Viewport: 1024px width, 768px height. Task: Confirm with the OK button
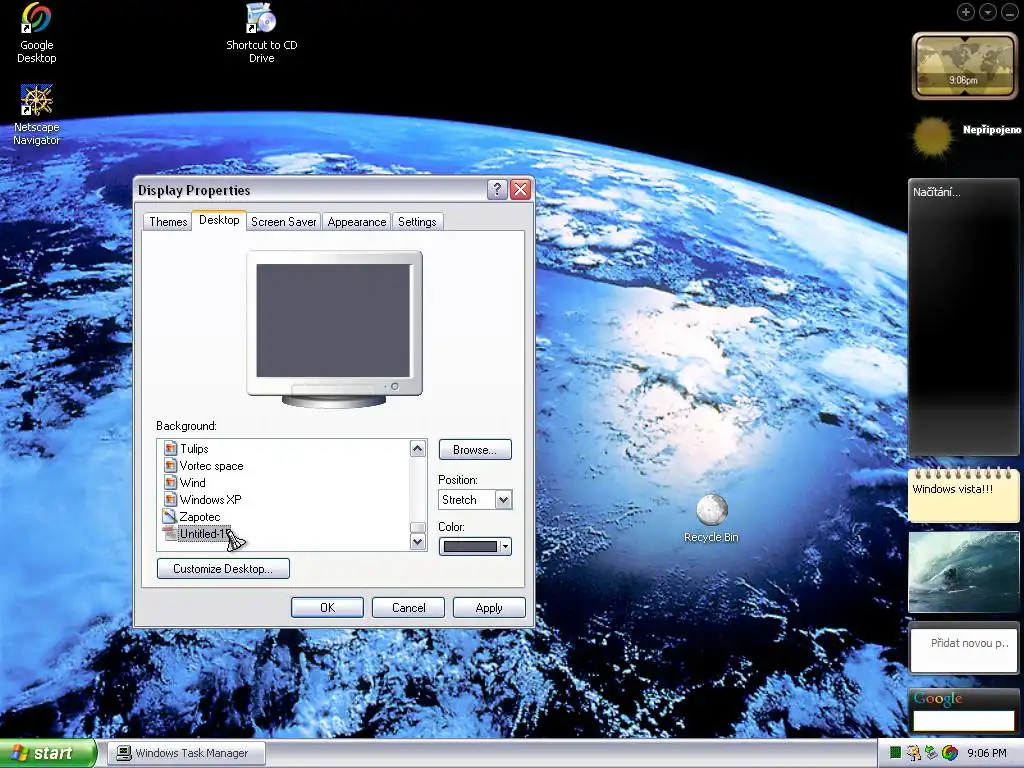(x=327, y=607)
